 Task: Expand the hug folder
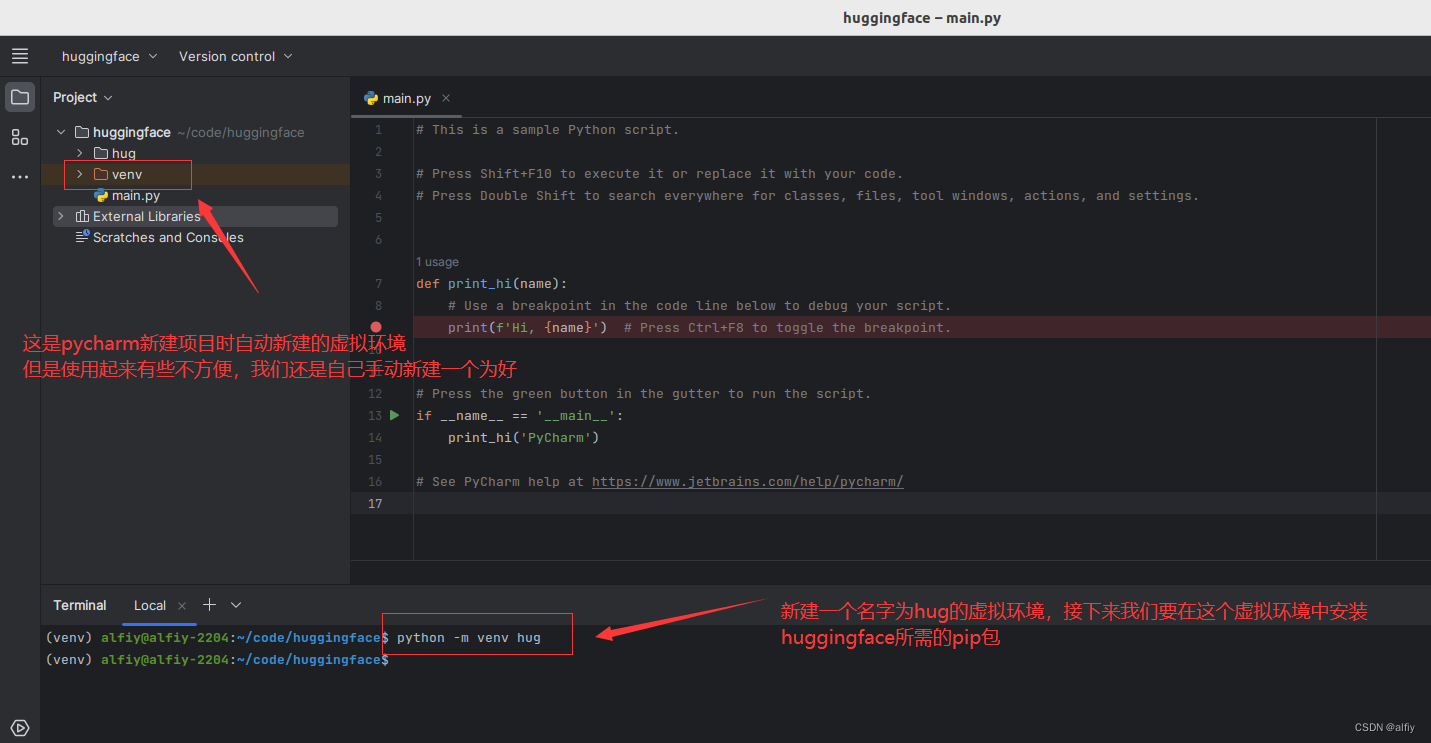pos(80,153)
